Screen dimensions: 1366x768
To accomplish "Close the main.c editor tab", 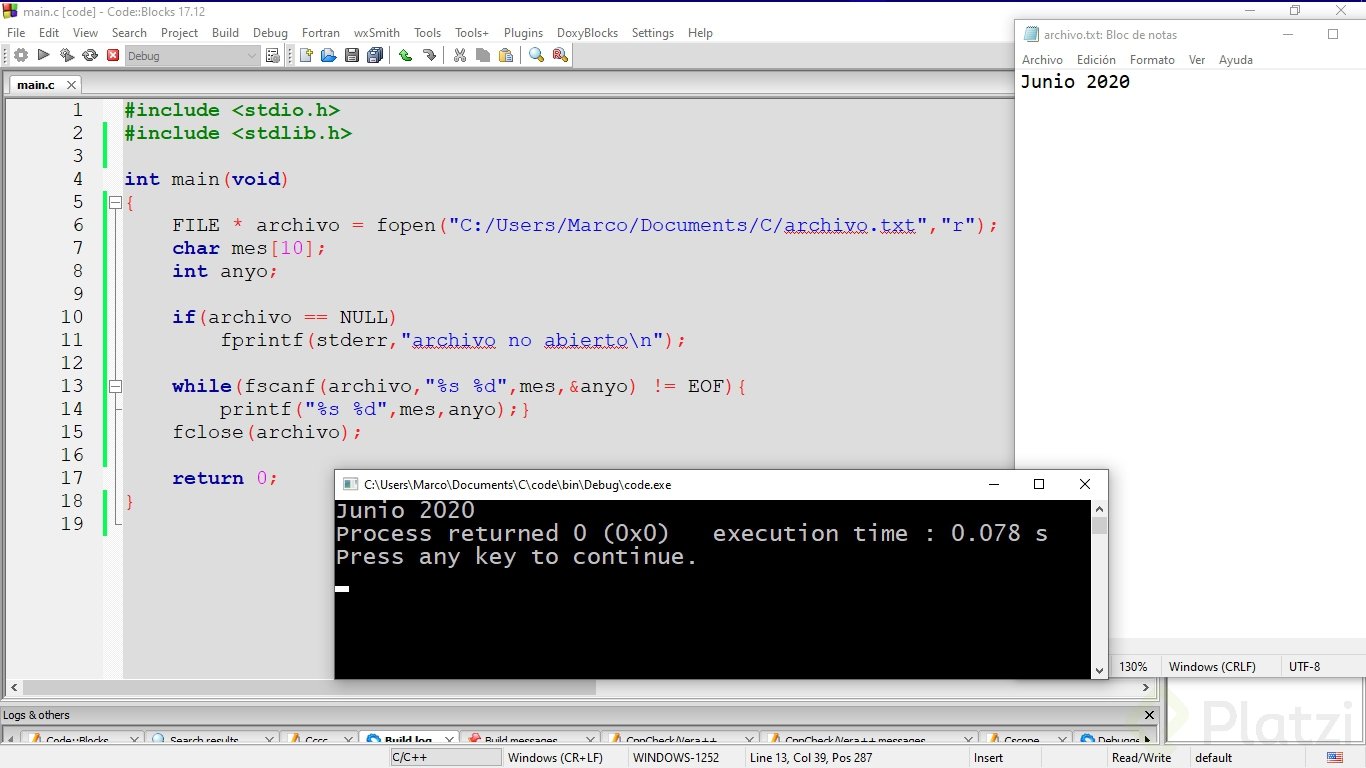I will [x=71, y=85].
